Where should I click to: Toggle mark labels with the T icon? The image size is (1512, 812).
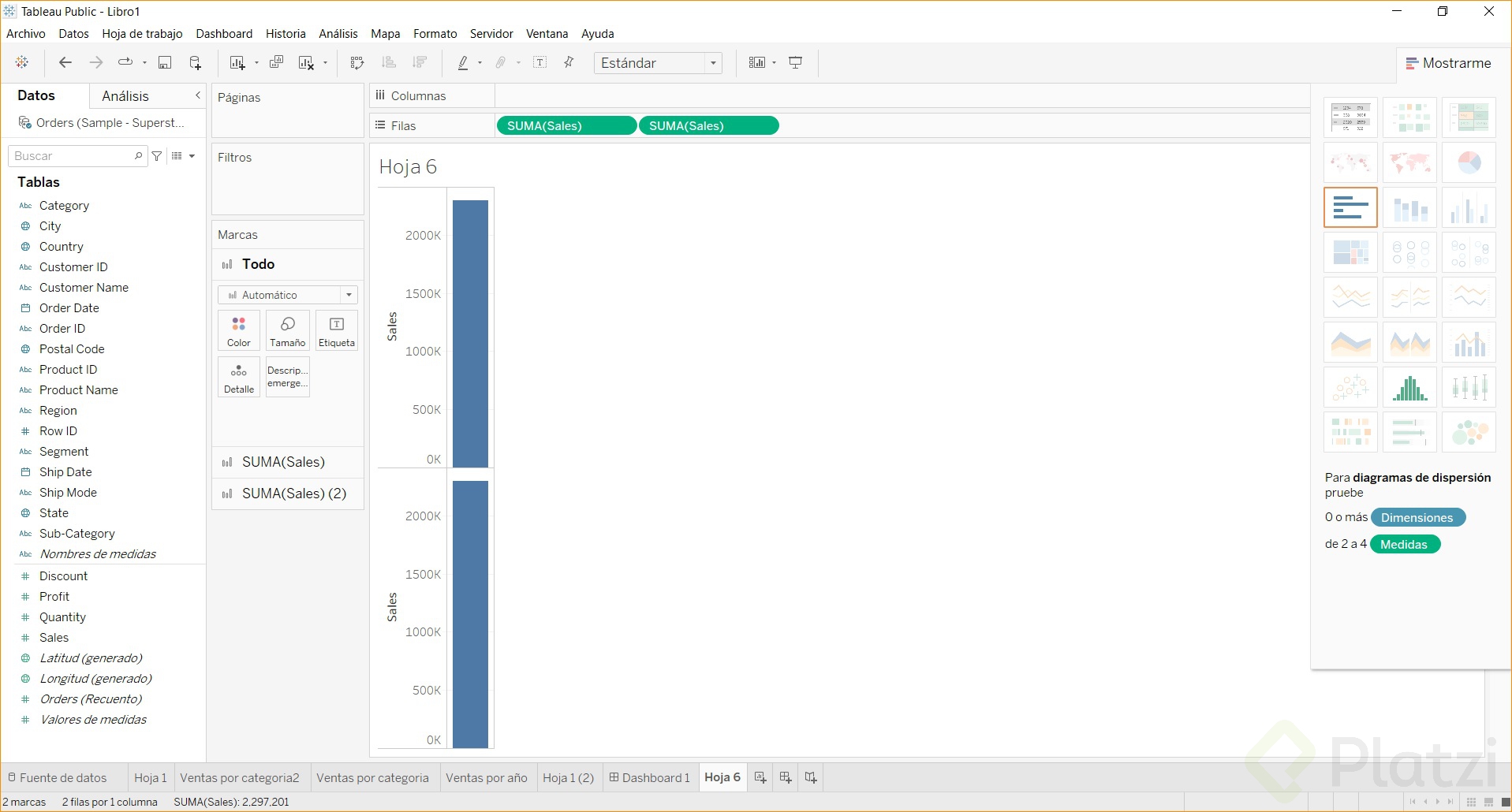click(x=540, y=63)
